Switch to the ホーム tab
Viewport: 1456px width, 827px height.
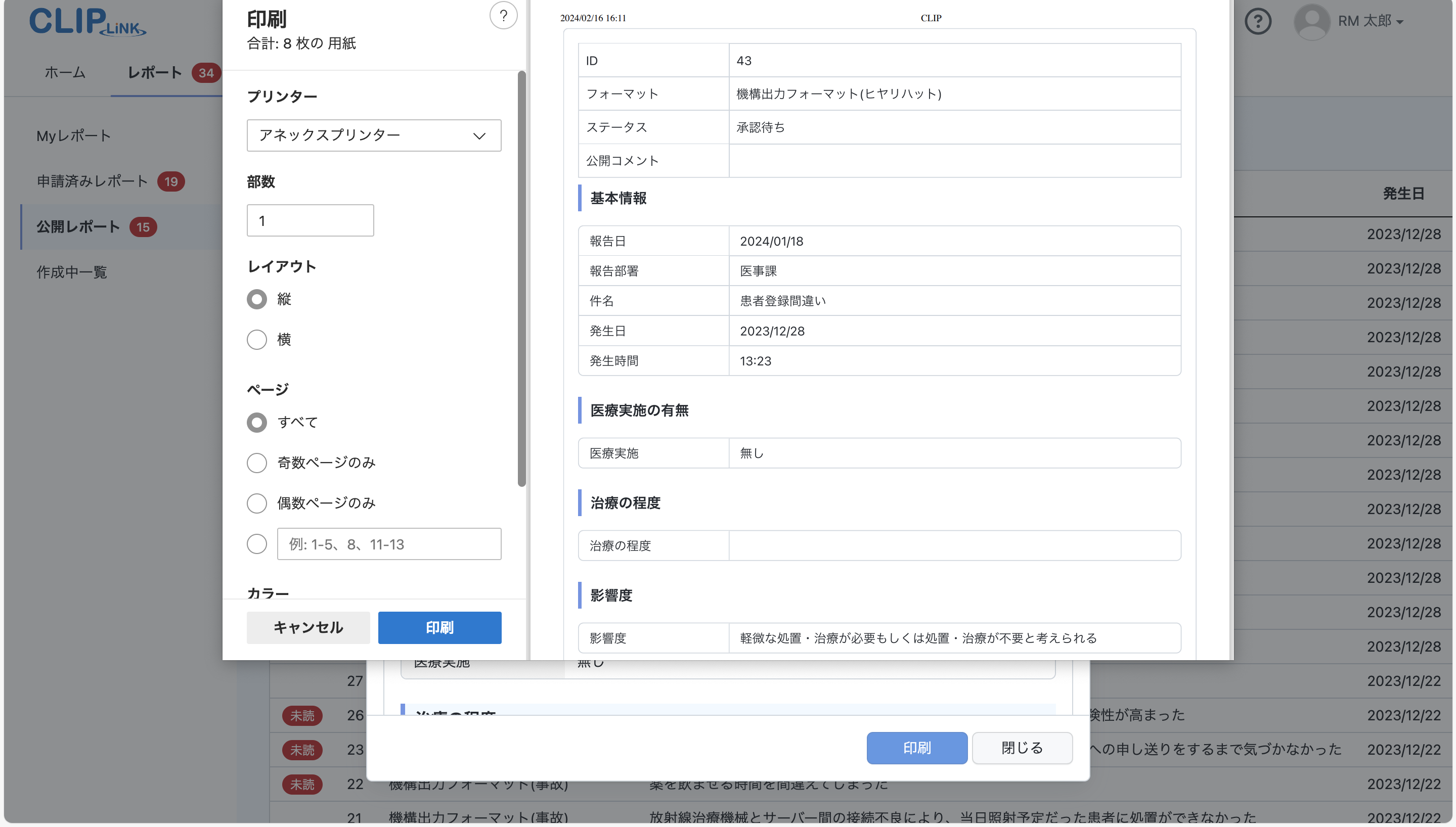click(x=65, y=73)
